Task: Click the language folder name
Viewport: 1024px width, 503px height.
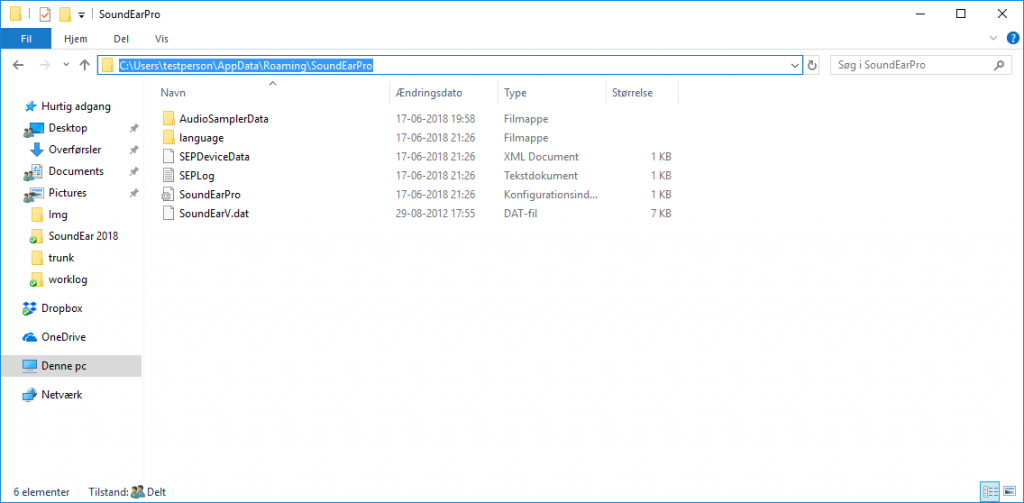Action: [202, 138]
